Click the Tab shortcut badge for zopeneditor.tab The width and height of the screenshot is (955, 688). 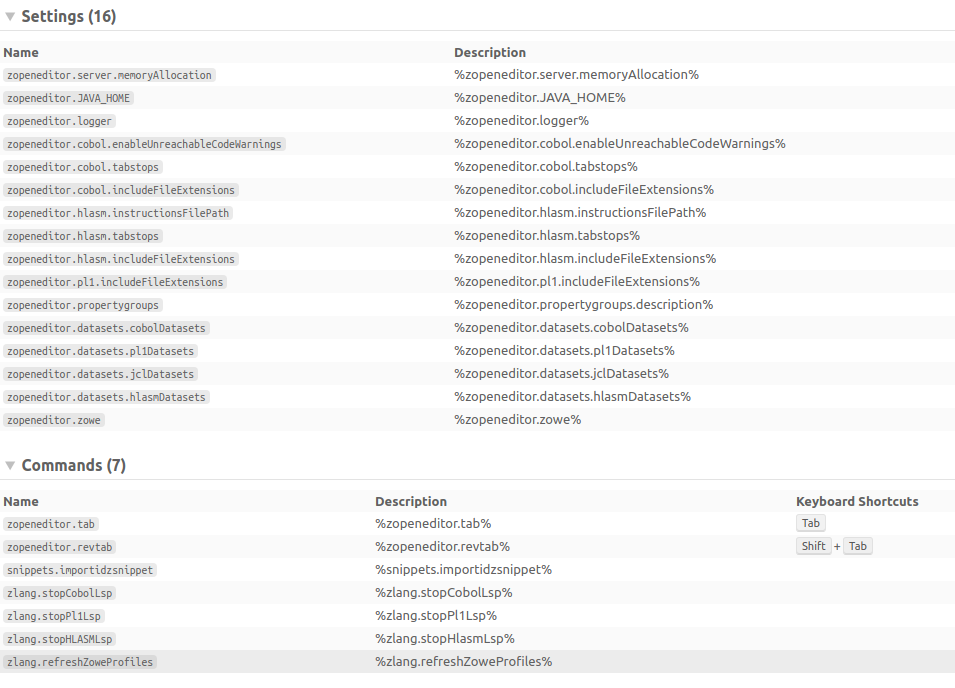pos(810,522)
